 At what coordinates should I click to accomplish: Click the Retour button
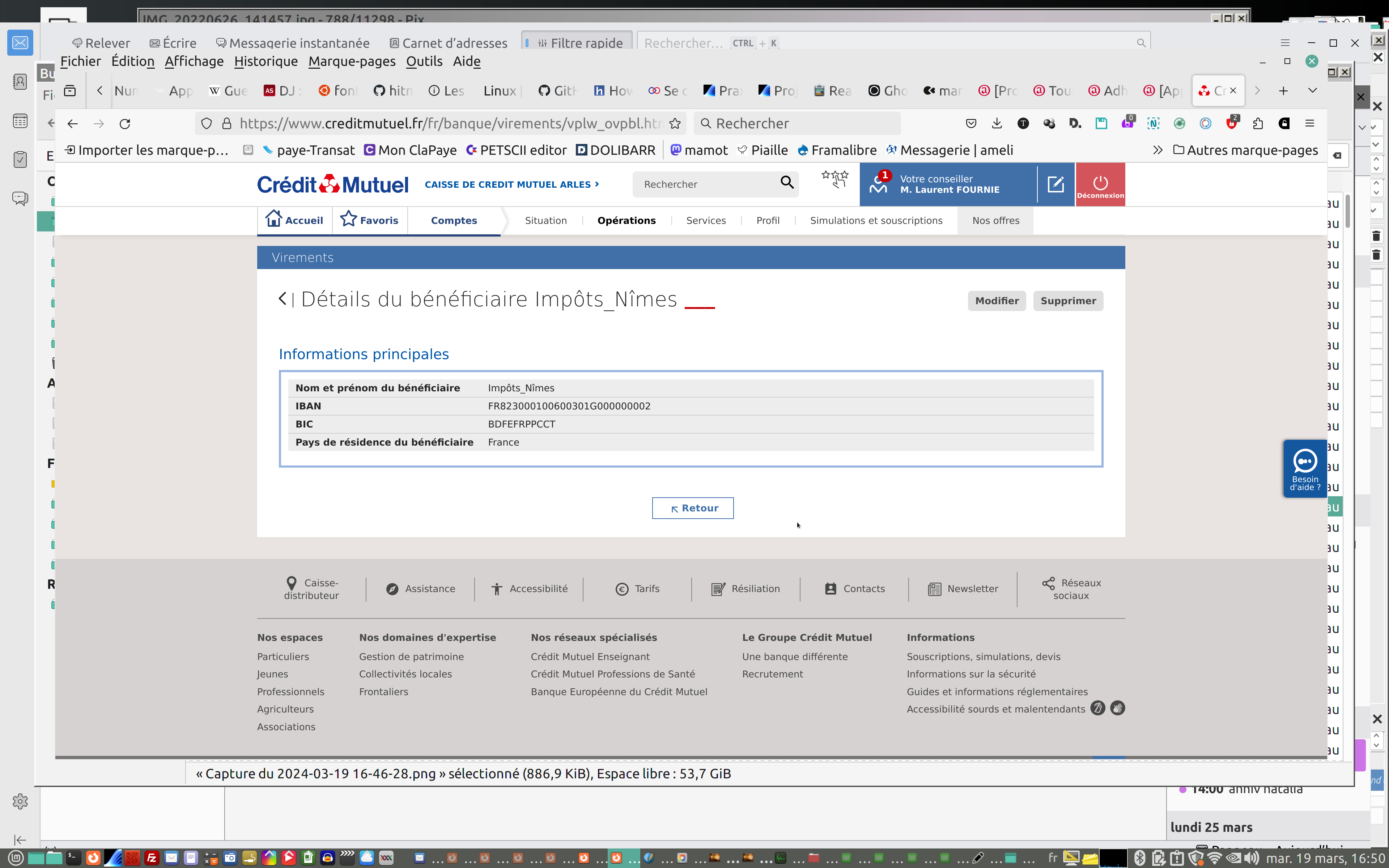[692, 508]
